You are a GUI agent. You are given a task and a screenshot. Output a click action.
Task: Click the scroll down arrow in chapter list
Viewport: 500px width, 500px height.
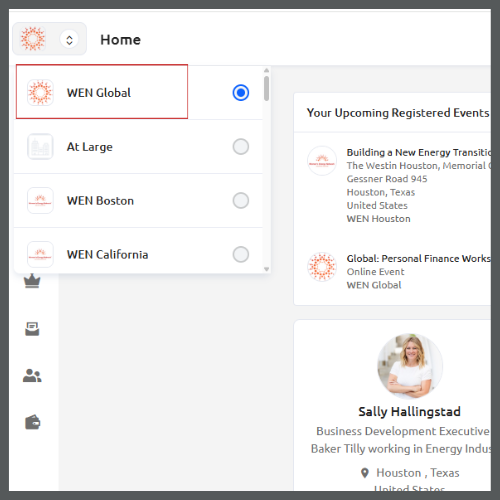[x=266, y=269]
